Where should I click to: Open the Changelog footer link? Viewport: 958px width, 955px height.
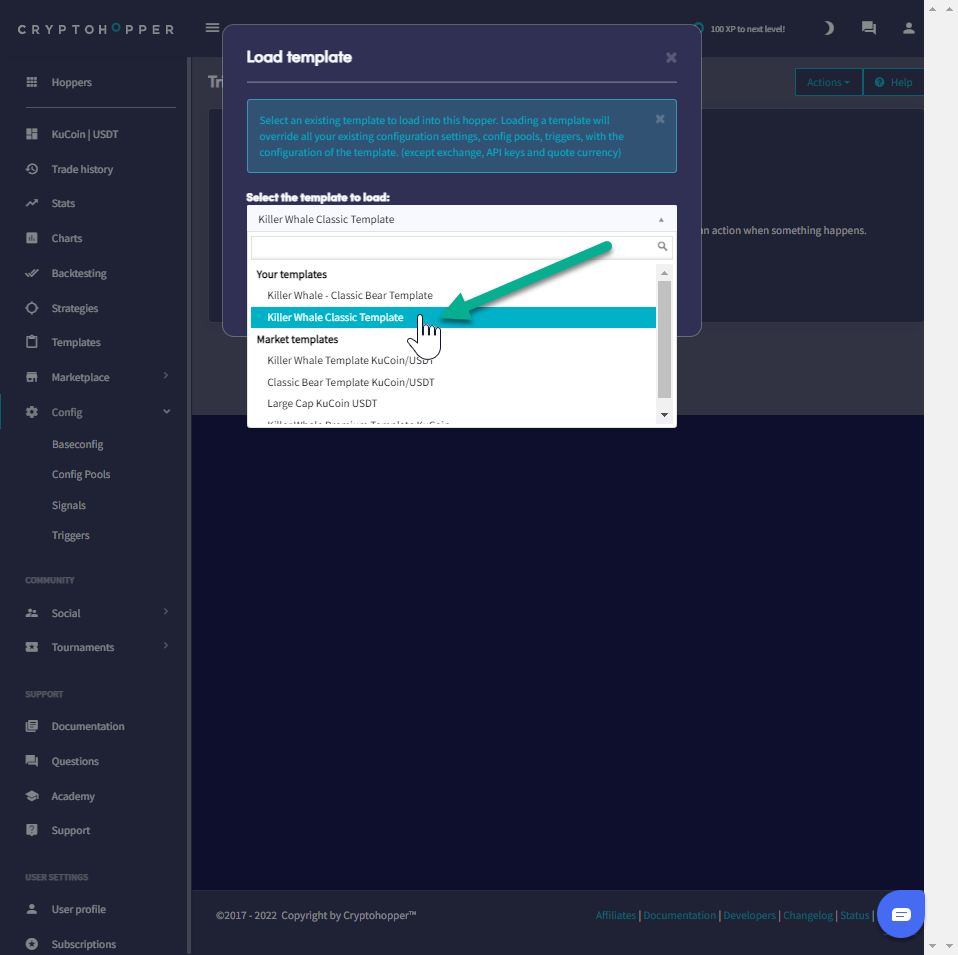tap(807, 915)
